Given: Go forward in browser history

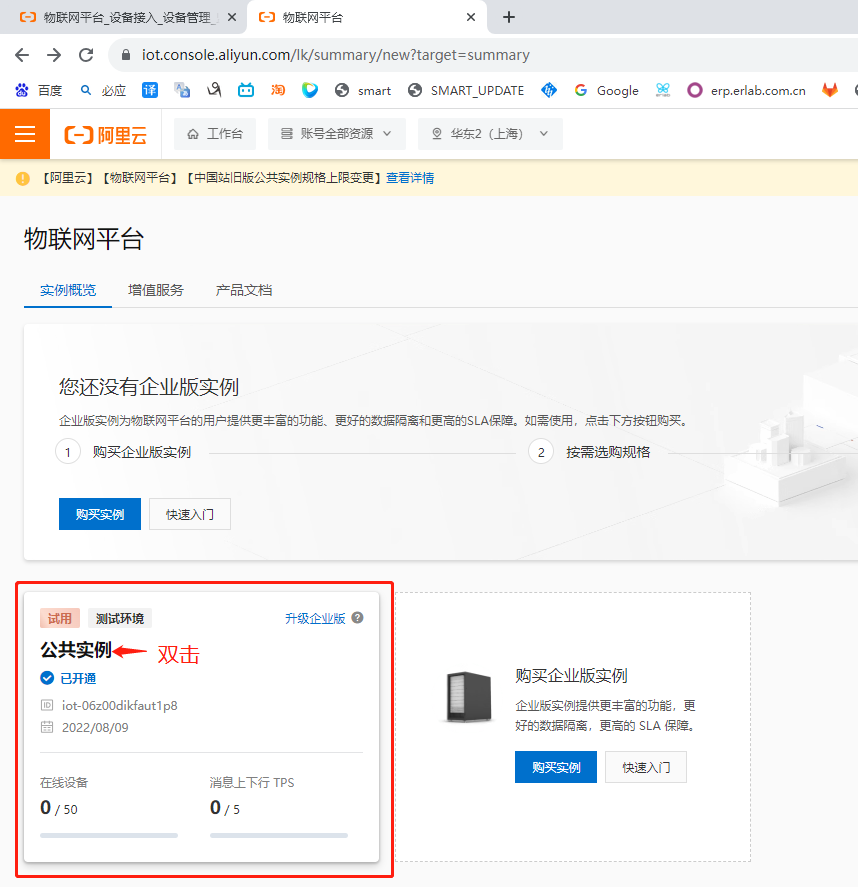Looking at the screenshot, I should [x=54, y=55].
